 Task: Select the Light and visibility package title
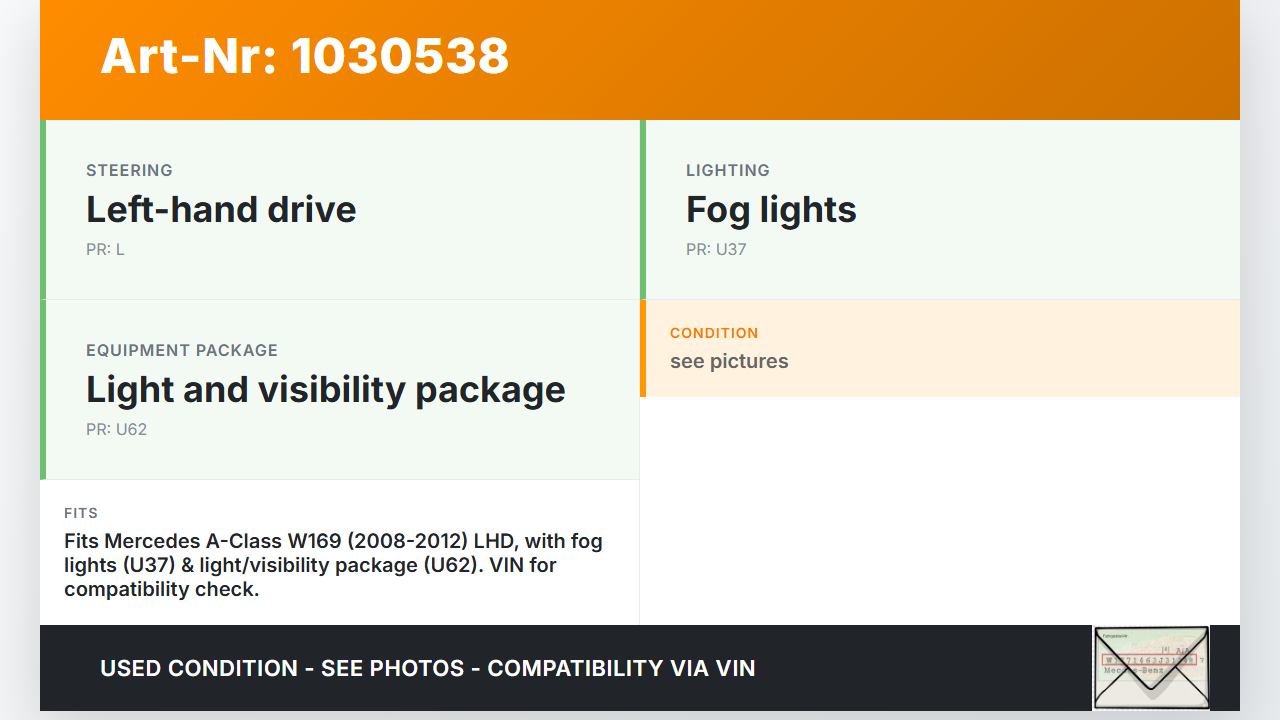pyautogui.click(x=326, y=390)
